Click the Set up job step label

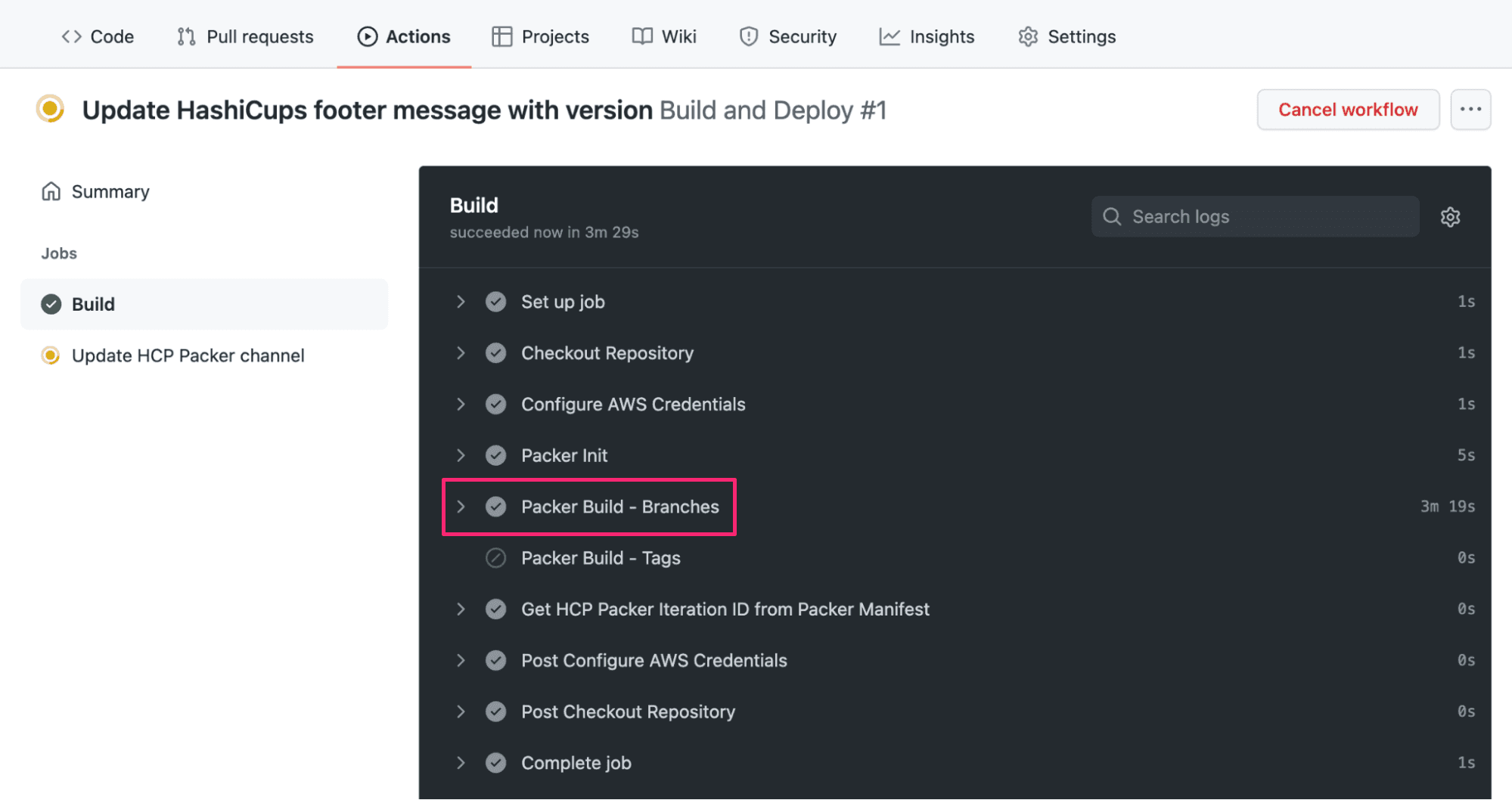pos(563,302)
